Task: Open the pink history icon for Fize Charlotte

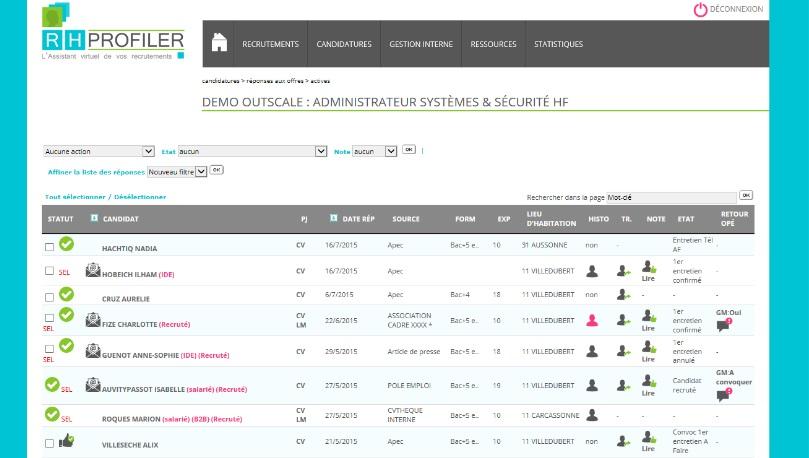Action: click(592, 320)
